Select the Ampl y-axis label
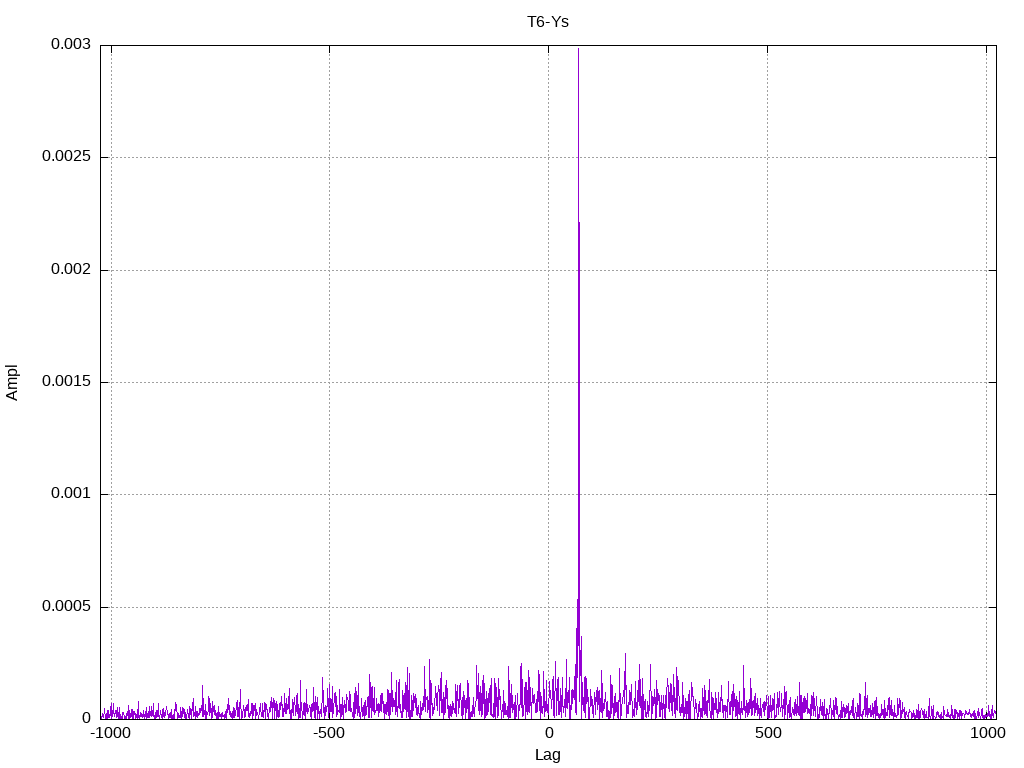Screen dimensions: 1024x768 [x=12, y=382]
